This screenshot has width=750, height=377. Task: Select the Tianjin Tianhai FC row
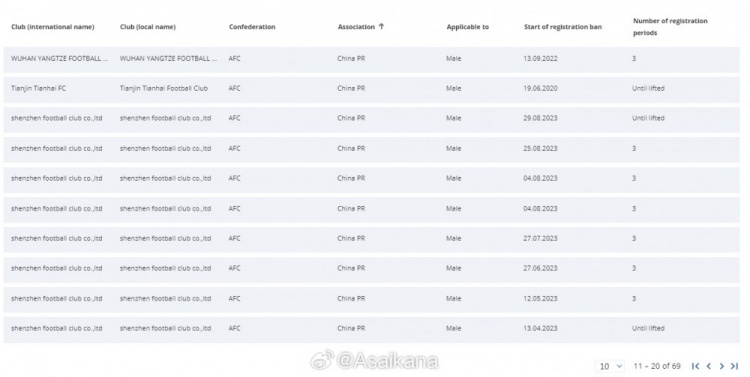372,89
